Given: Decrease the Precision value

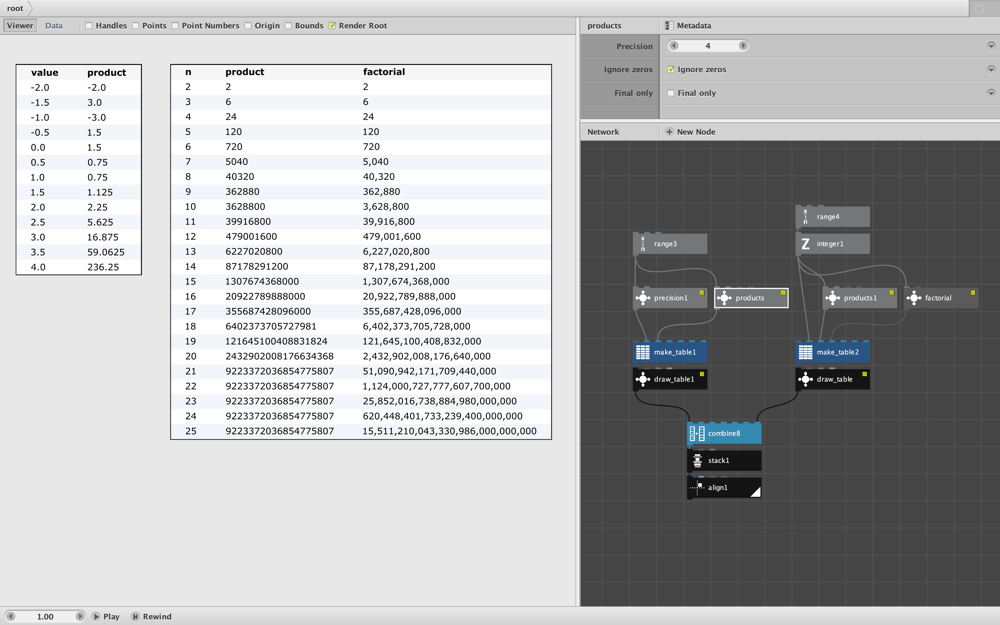Looking at the screenshot, I should [674, 46].
